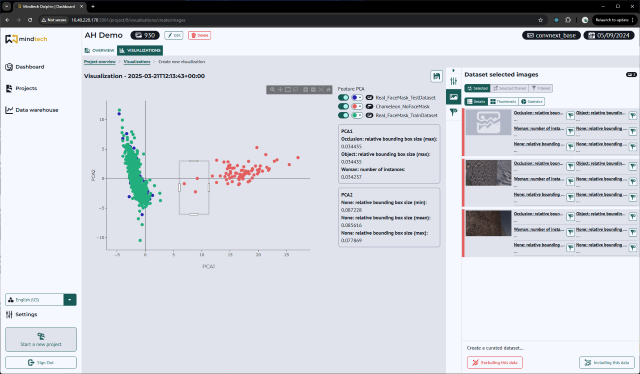Switch to the Details view
The width and height of the screenshot is (640, 374).
point(476,101)
